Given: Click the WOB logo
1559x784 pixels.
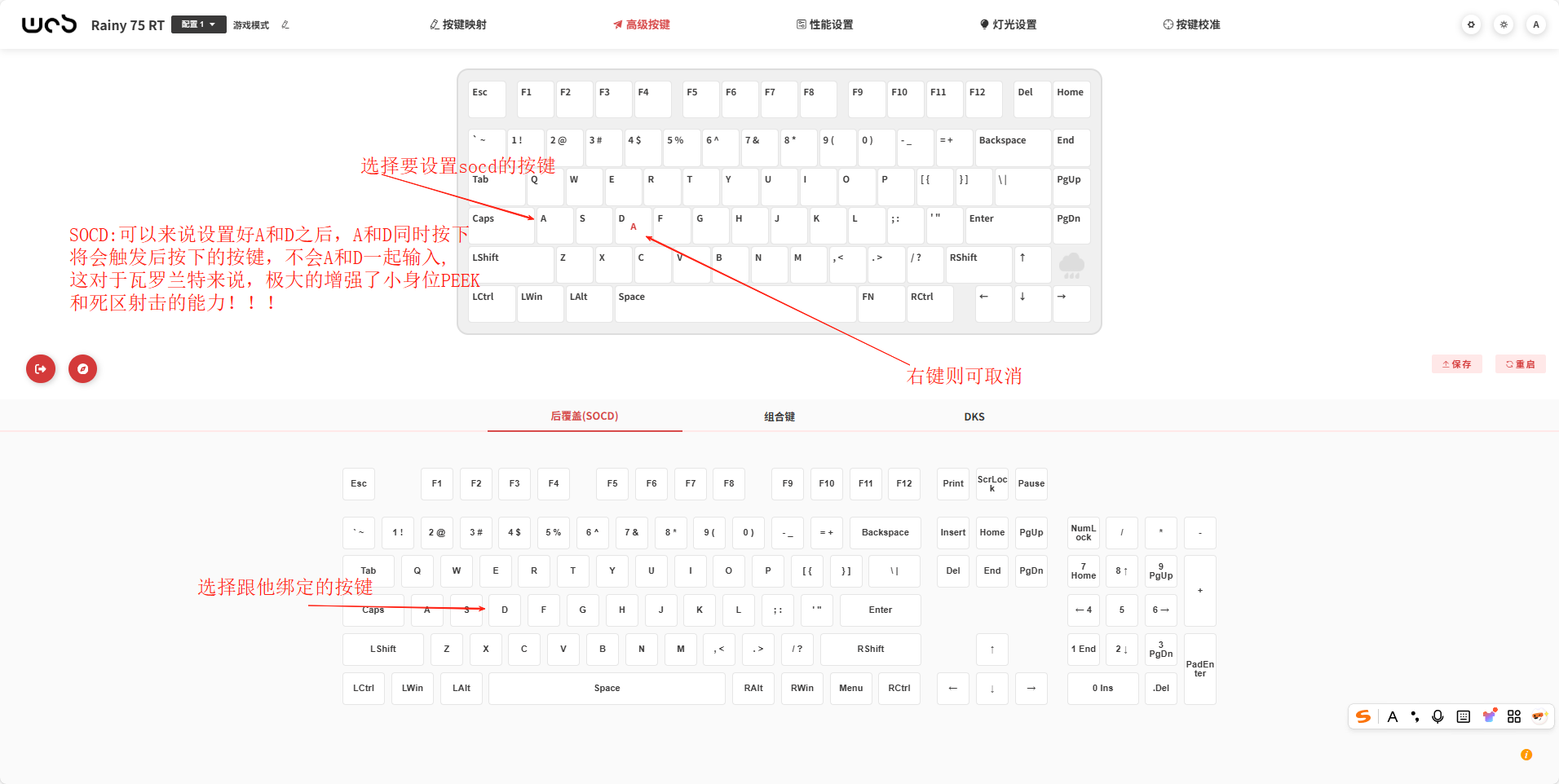Looking at the screenshot, I should pos(49,24).
